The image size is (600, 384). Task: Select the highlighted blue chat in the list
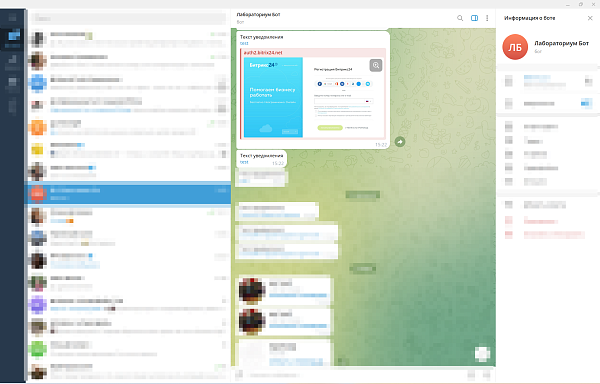pos(128,193)
